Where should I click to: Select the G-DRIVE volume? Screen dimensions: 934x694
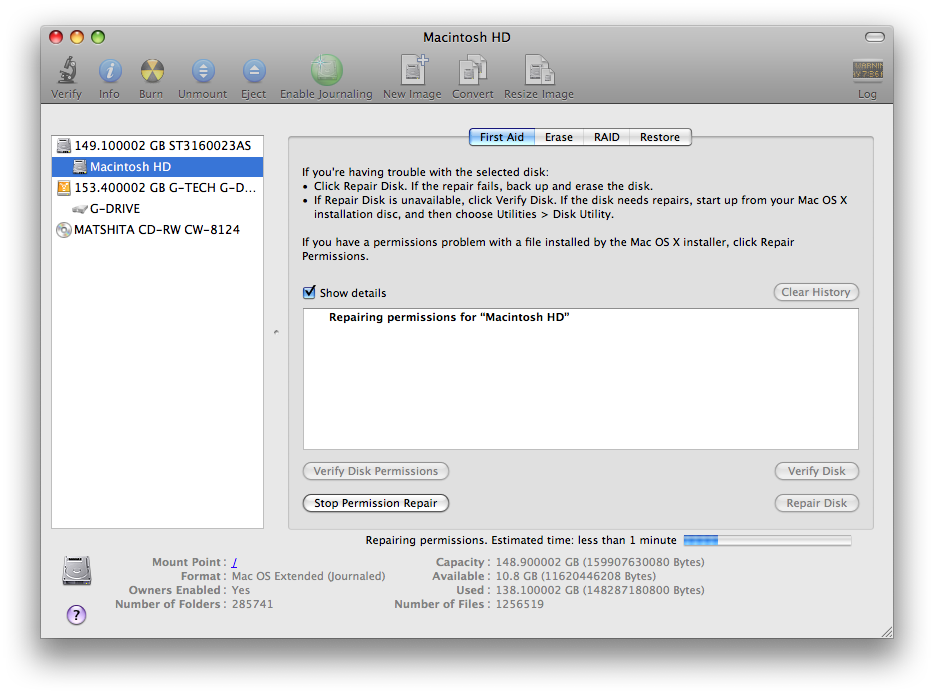(x=157, y=208)
